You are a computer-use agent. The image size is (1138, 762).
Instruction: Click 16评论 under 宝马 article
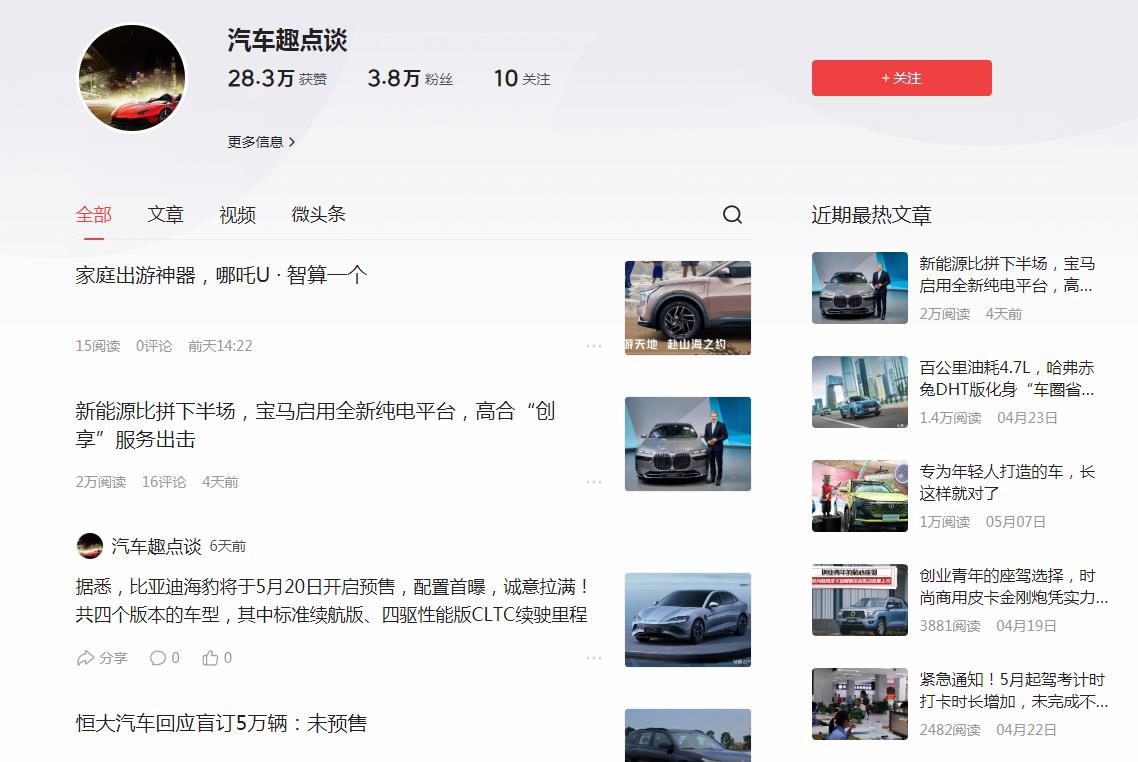(x=164, y=482)
